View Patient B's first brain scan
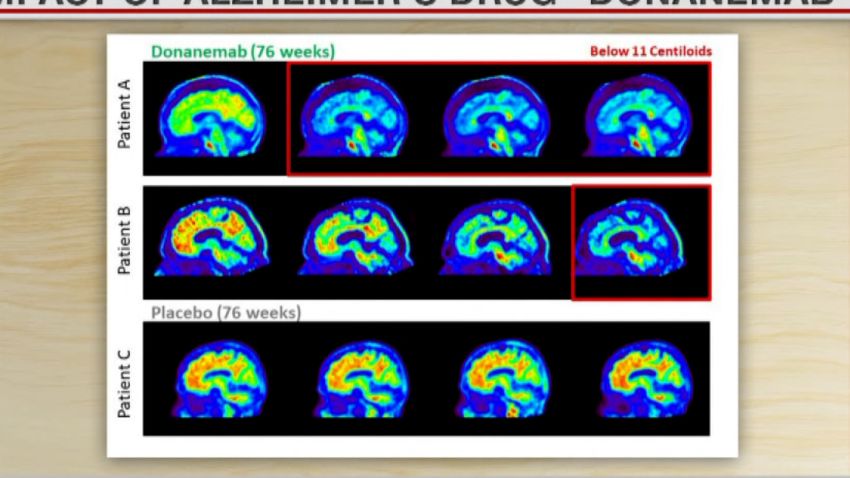The image size is (850, 478). point(212,236)
